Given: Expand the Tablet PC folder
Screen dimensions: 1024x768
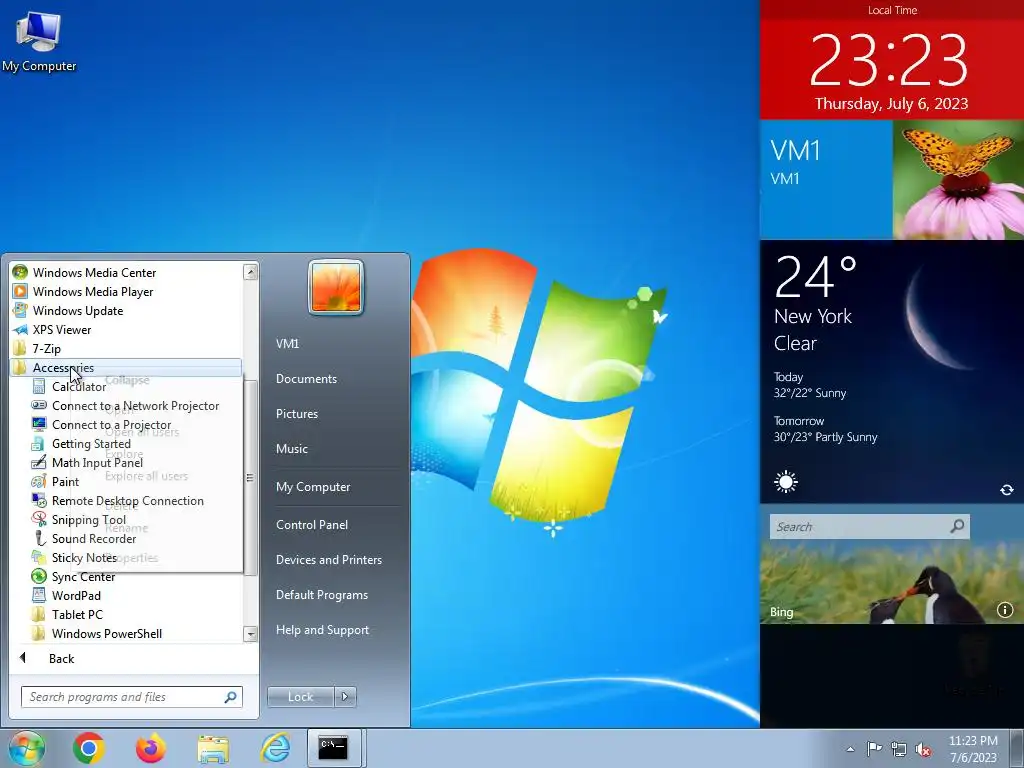Looking at the screenshot, I should pos(76,614).
